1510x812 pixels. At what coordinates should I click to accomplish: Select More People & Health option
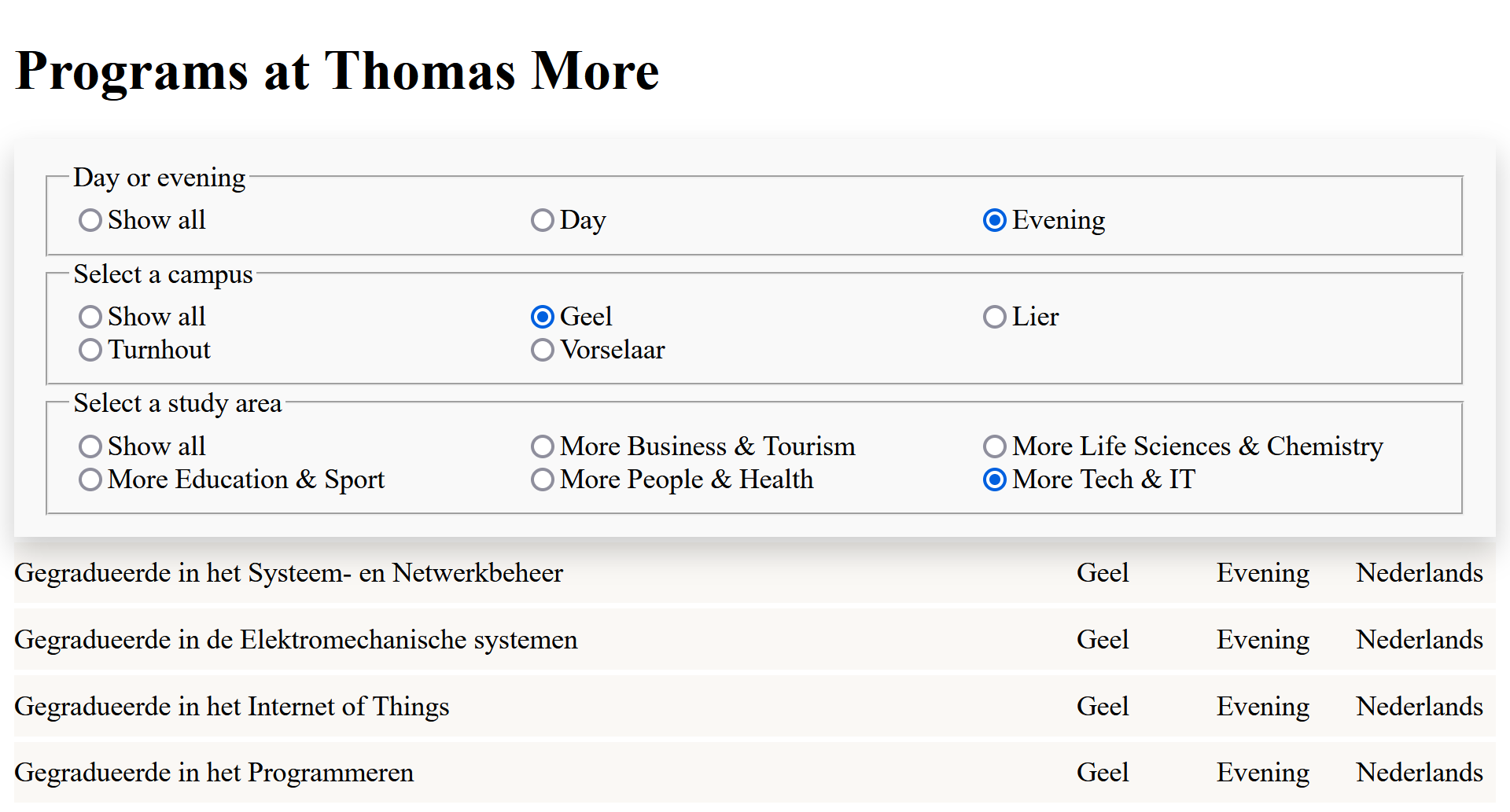[543, 479]
